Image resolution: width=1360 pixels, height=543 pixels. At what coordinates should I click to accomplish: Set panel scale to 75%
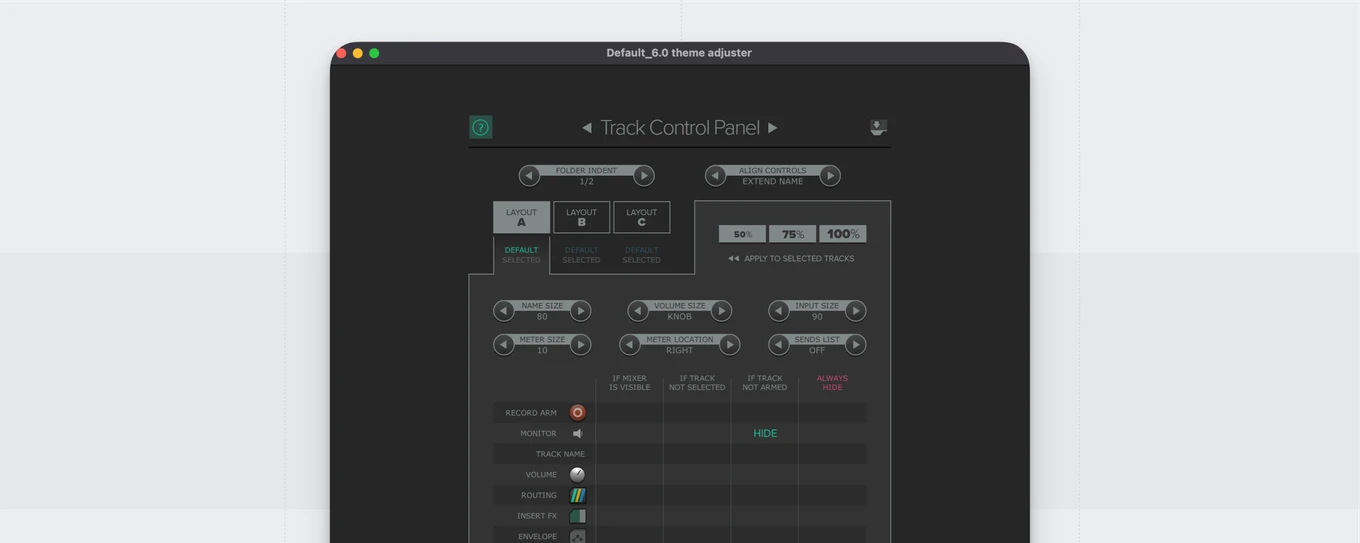(793, 234)
